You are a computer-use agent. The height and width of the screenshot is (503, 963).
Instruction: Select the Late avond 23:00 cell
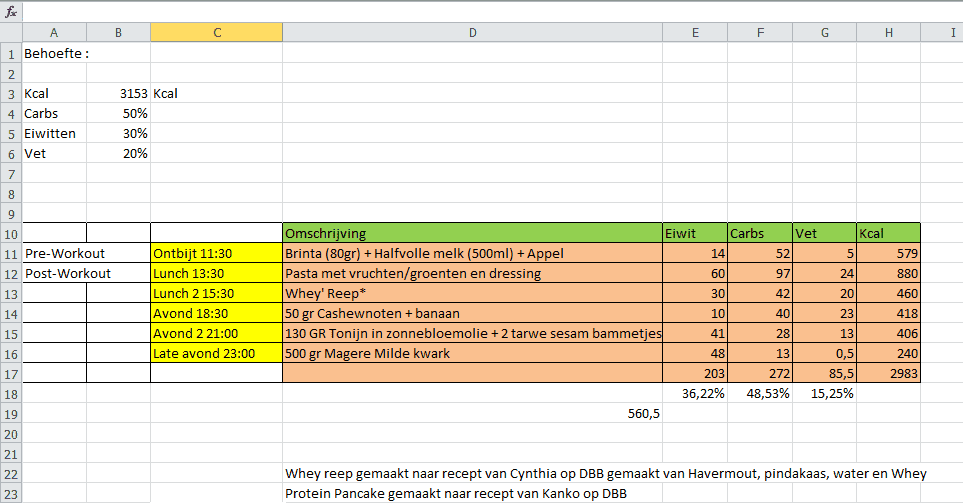click(216, 353)
